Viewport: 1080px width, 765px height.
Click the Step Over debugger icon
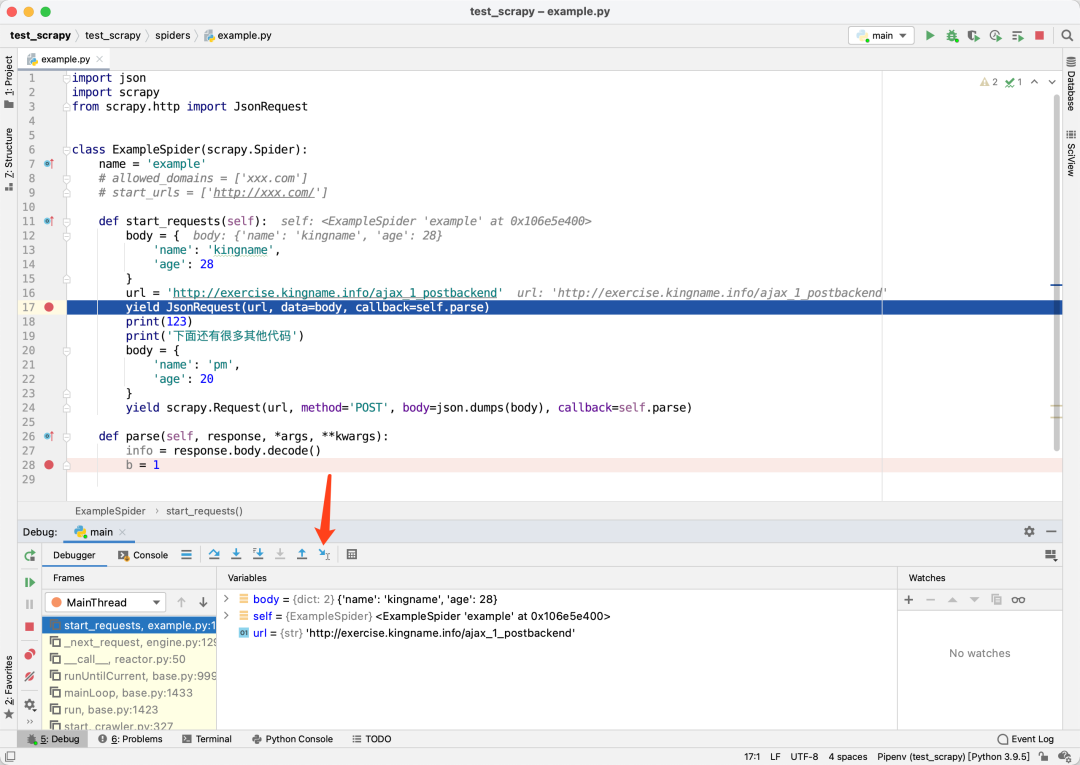coord(214,554)
